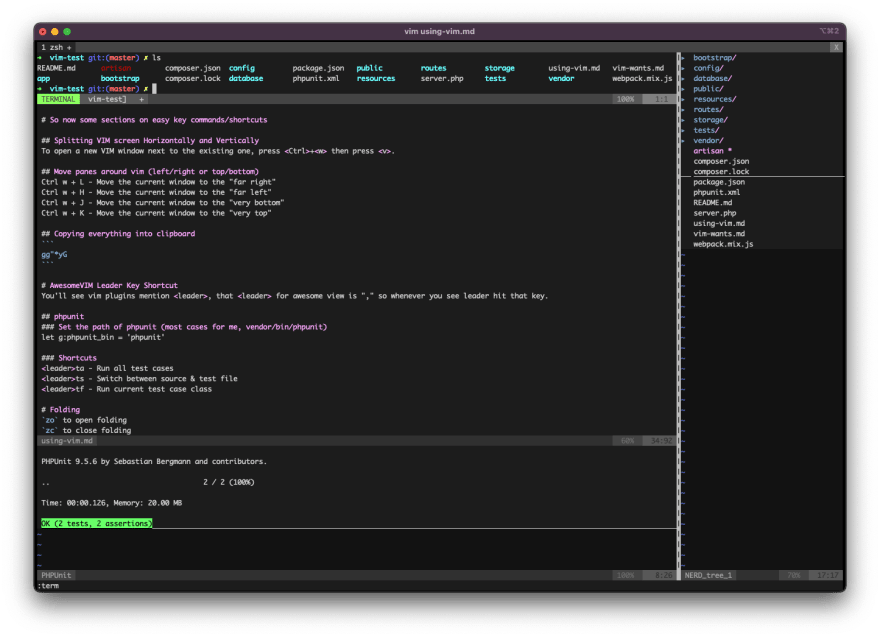Expand the routes/ folder arrow in NERDTree
This screenshot has width=880, height=637.
pos(683,110)
